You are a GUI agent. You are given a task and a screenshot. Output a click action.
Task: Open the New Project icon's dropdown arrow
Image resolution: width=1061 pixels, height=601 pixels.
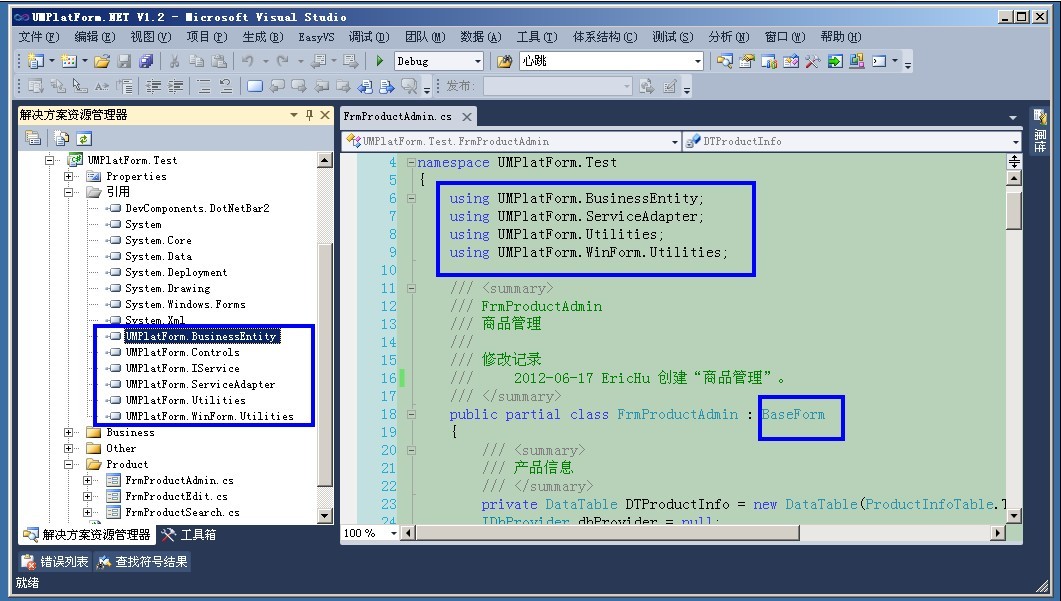pos(51,62)
